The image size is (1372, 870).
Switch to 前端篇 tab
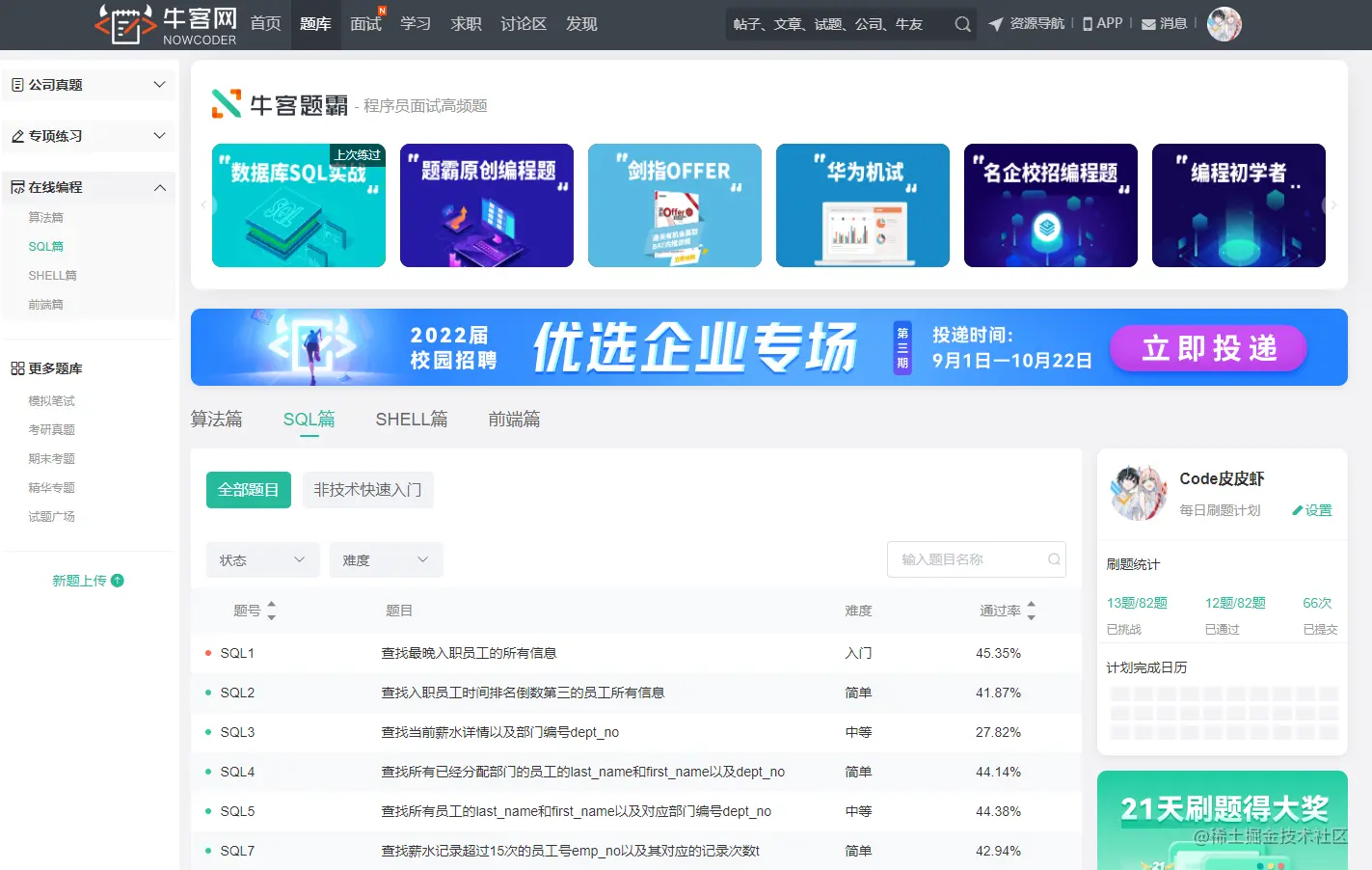(x=514, y=420)
